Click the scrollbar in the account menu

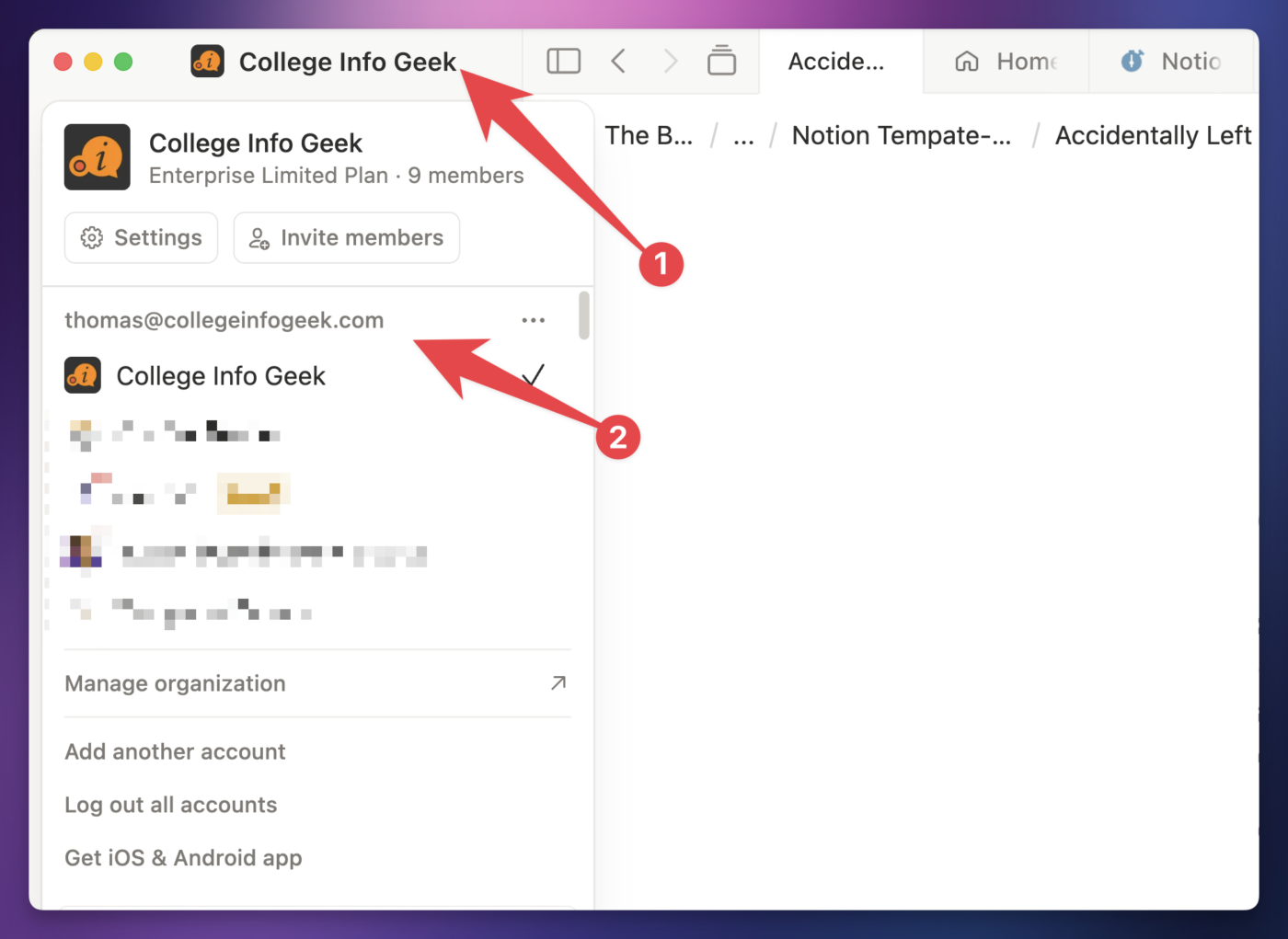pyautogui.click(x=582, y=315)
